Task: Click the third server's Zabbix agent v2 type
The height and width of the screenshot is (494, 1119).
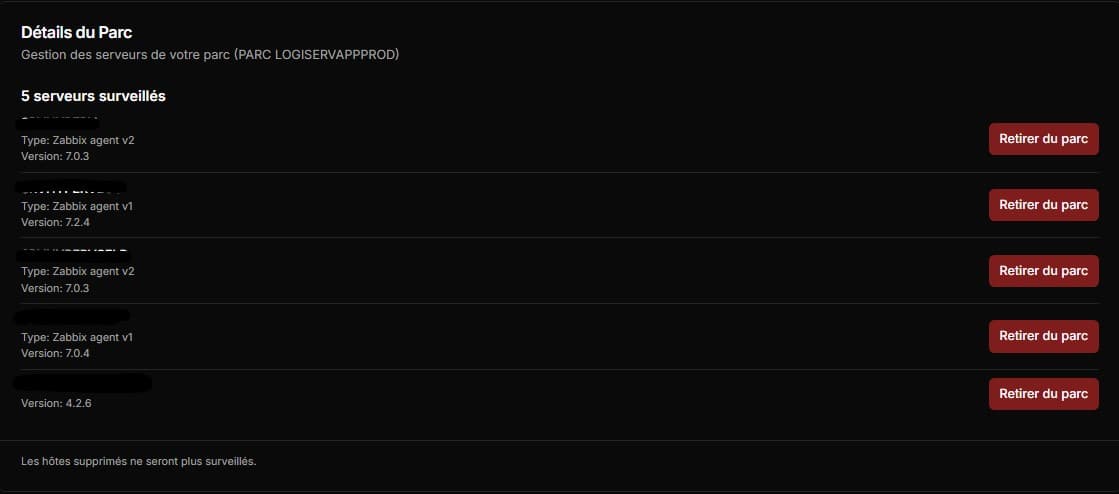Action: (x=77, y=271)
